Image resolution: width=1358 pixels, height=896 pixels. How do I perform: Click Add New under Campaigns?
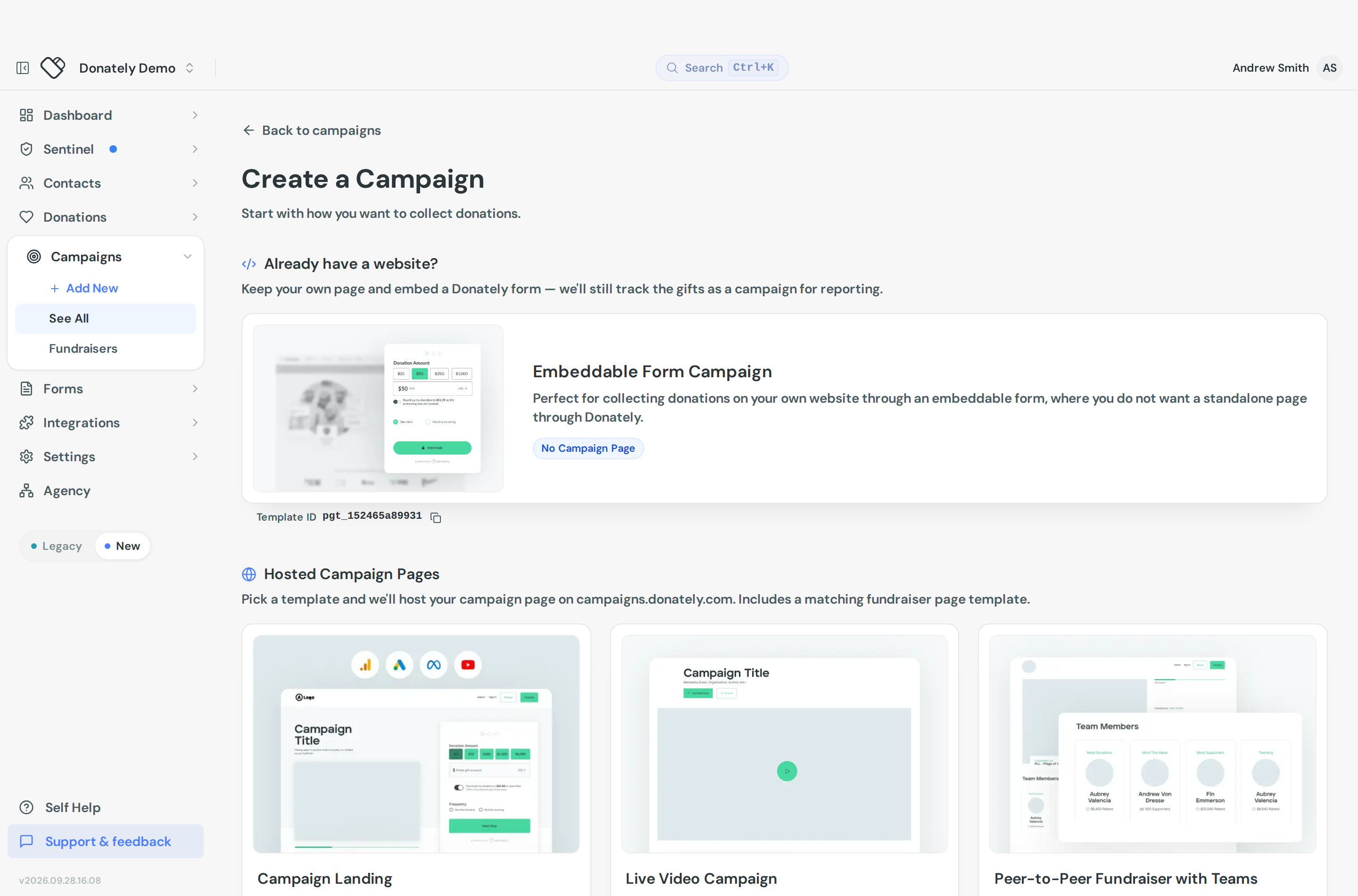84,288
